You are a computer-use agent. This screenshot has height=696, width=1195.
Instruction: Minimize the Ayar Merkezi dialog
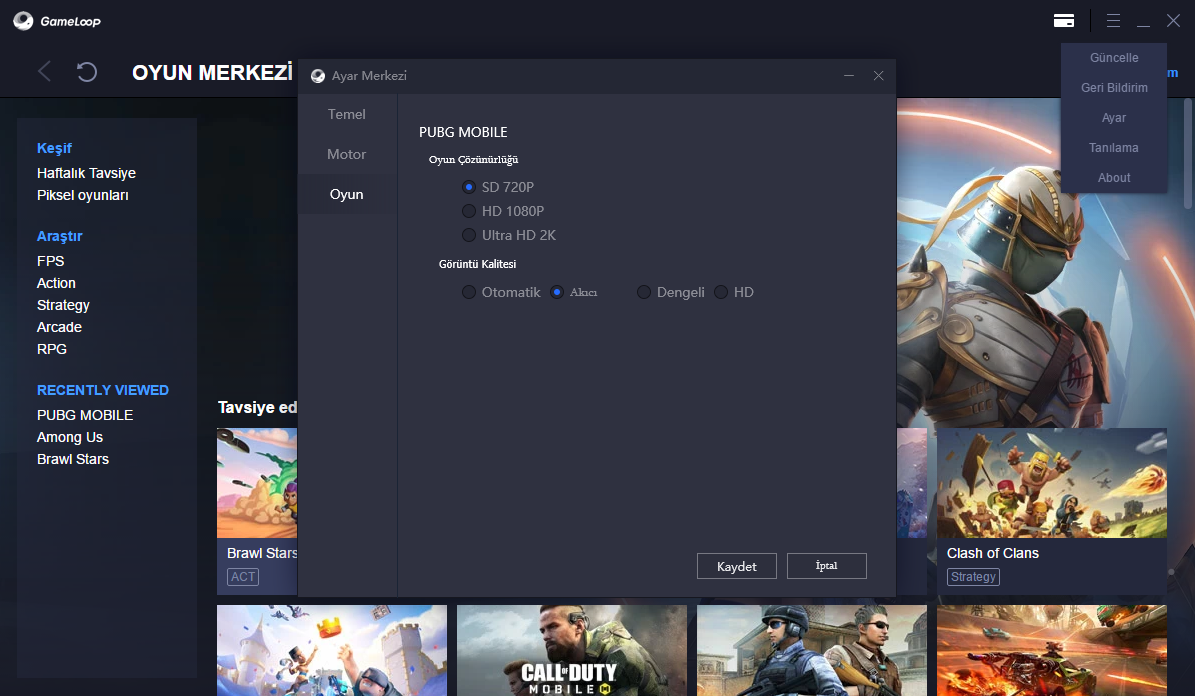tap(849, 75)
